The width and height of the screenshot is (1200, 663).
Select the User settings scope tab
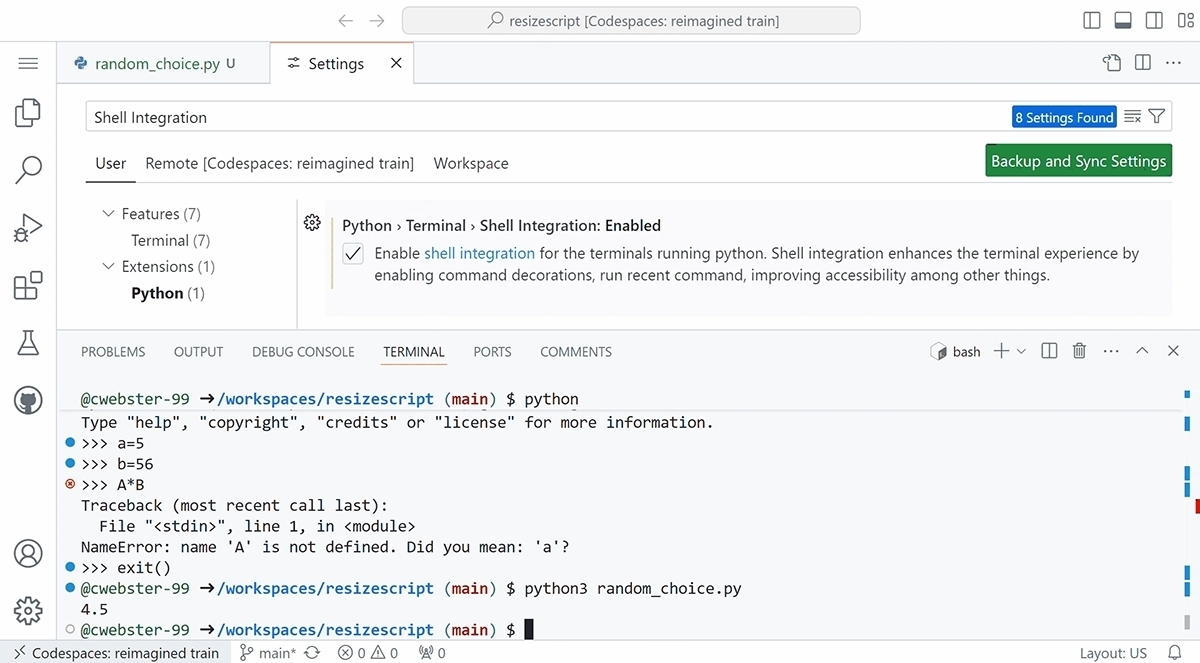click(x=110, y=163)
